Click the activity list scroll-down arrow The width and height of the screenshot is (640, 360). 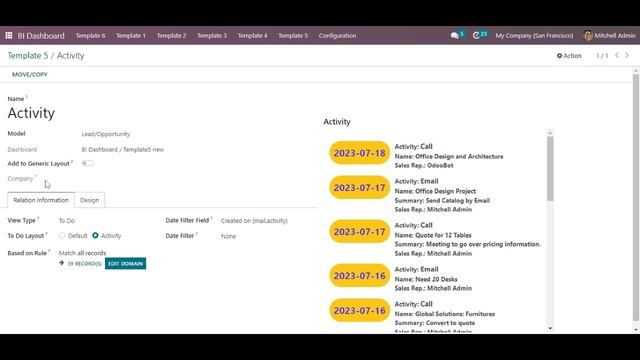tap(550, 329)
